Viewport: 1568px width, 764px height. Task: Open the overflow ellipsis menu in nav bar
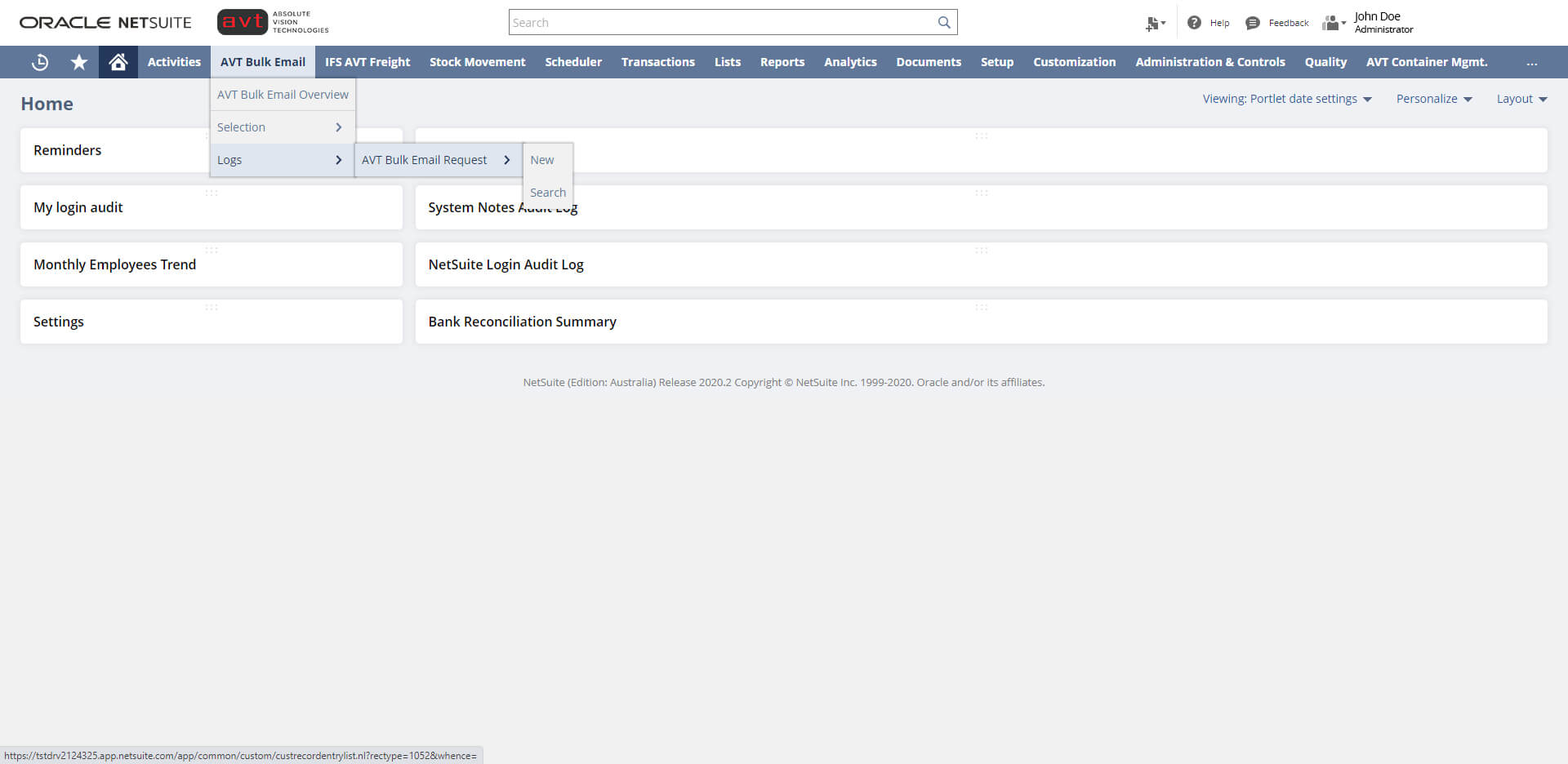[x=1533, y=62]
